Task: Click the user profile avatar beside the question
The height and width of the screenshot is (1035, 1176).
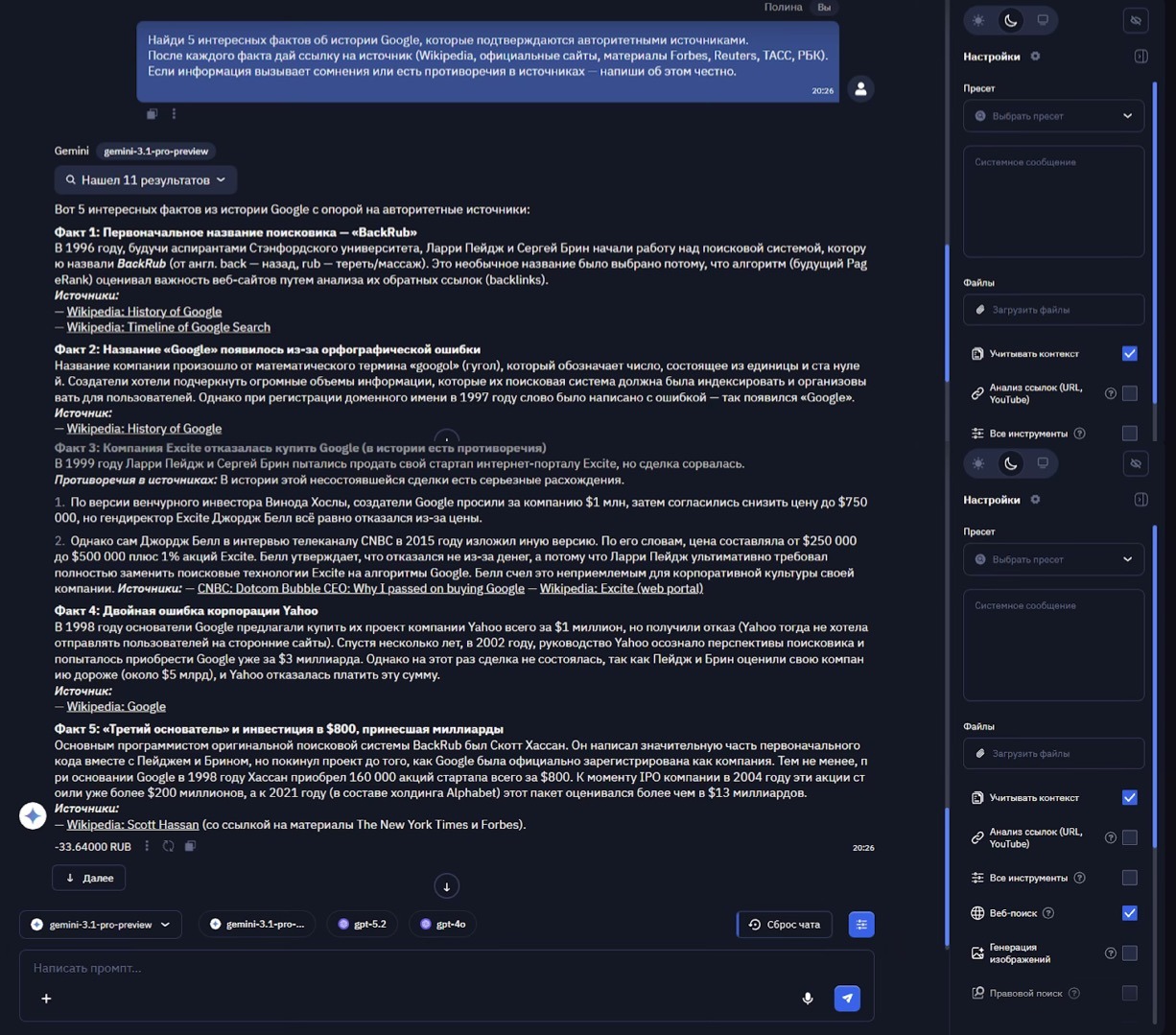Action: [x=860, y=89]
